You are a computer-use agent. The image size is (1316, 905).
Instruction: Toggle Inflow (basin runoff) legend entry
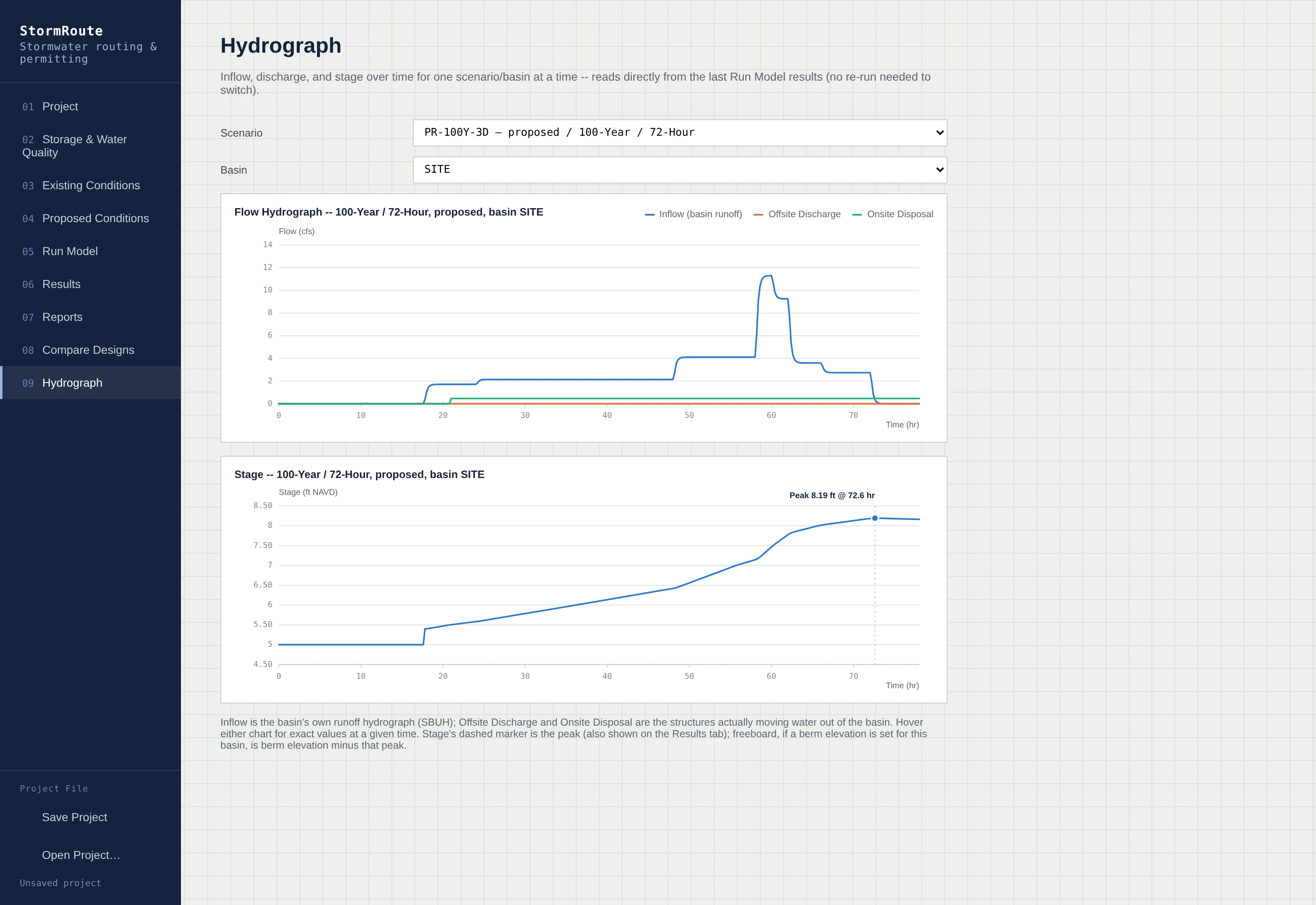[693, 214]
